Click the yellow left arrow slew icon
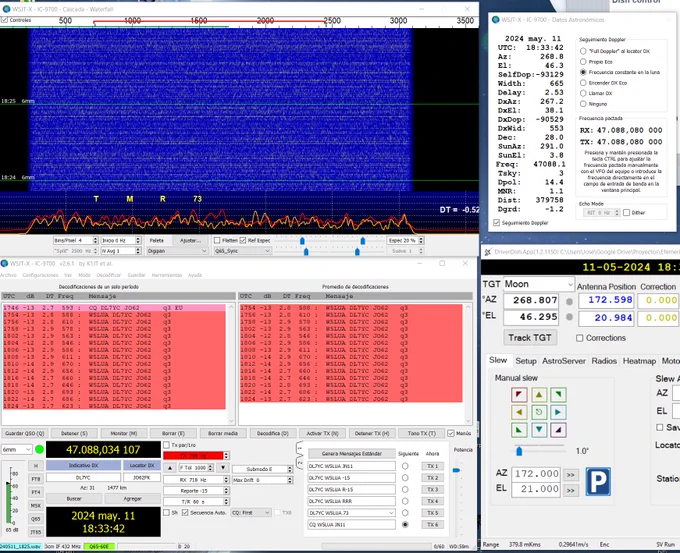680x553 pixels. coord(519,412)
